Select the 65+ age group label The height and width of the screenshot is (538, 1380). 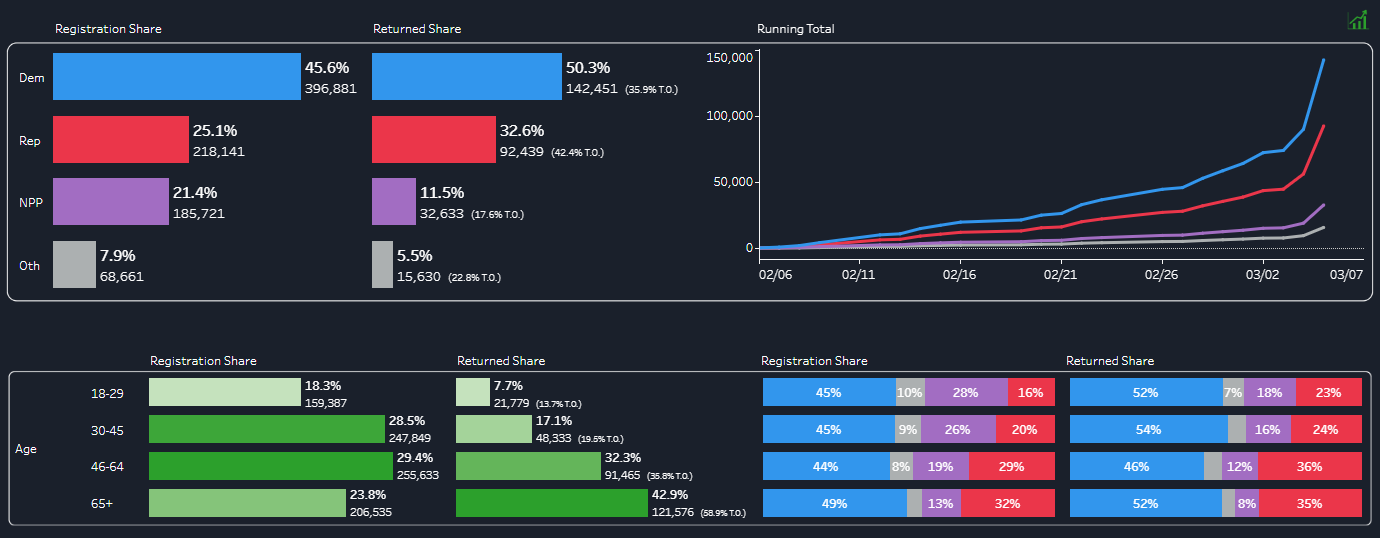(102, 504)
